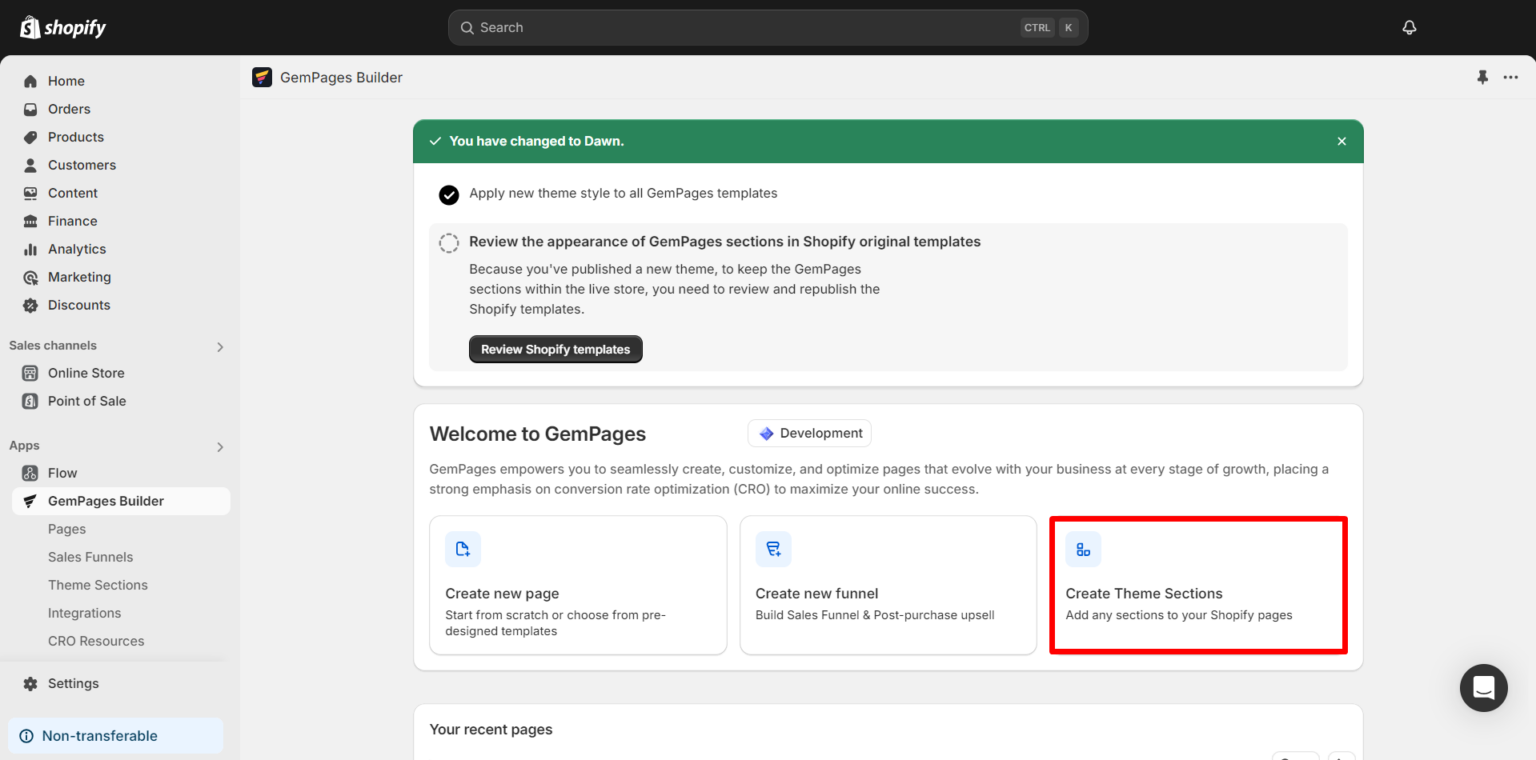Open the Create Theme Sections card
The image size is (1536, 760).
coord(1197,585)
